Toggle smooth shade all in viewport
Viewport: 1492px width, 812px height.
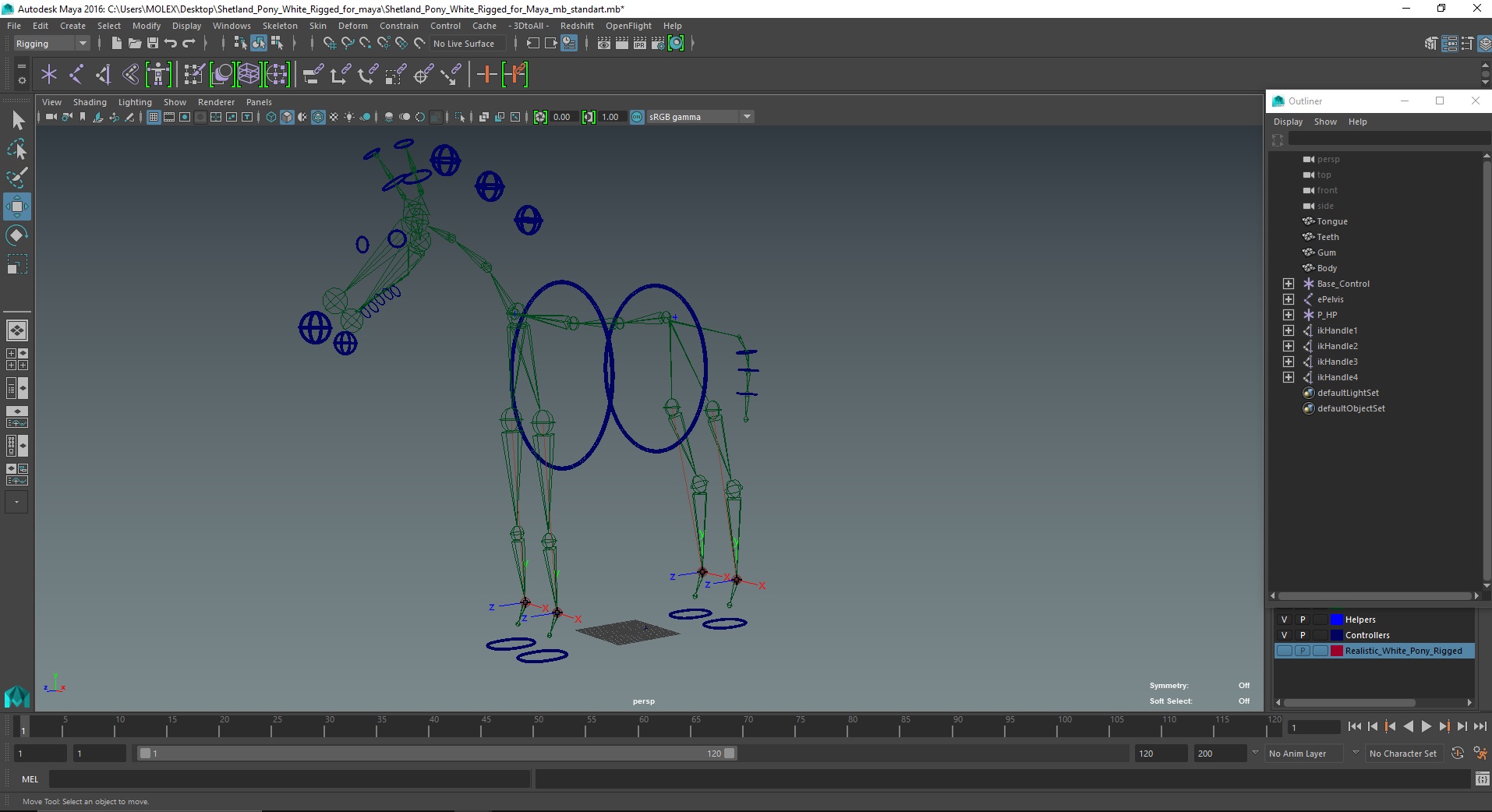287,117
